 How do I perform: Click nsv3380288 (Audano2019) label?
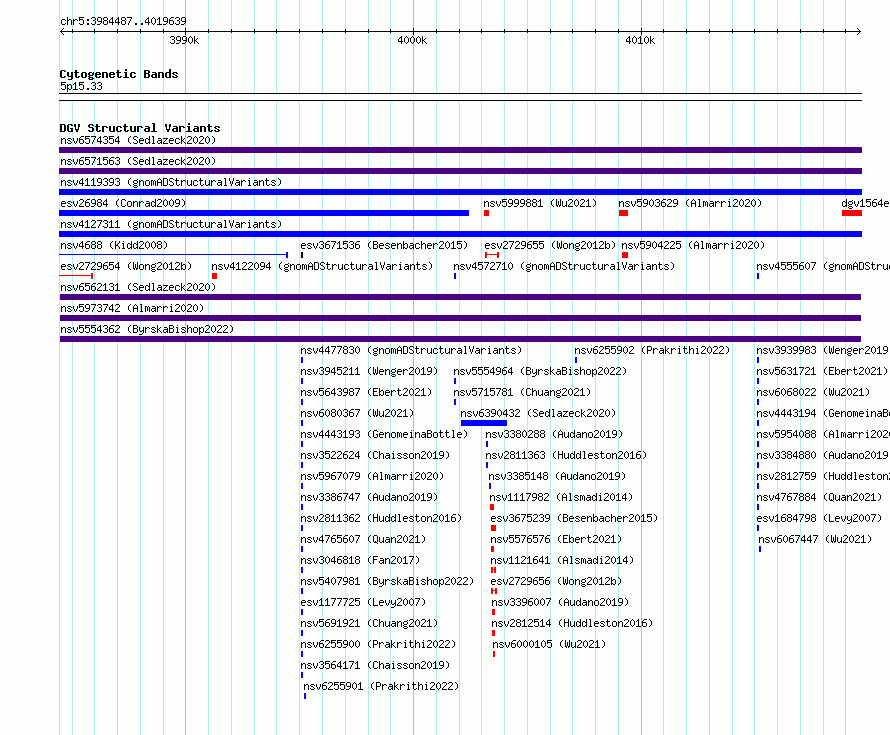554,434
